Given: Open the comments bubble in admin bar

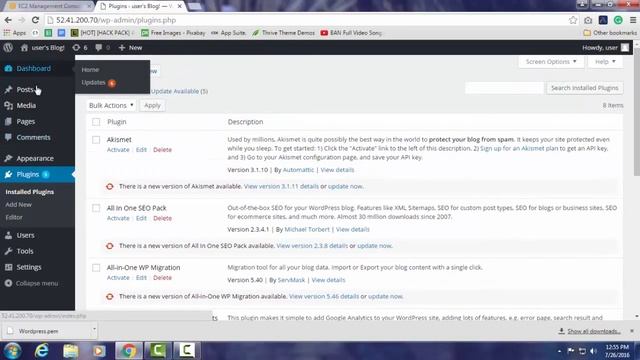Looking at the screenshot, I should [x=102, y=47].
